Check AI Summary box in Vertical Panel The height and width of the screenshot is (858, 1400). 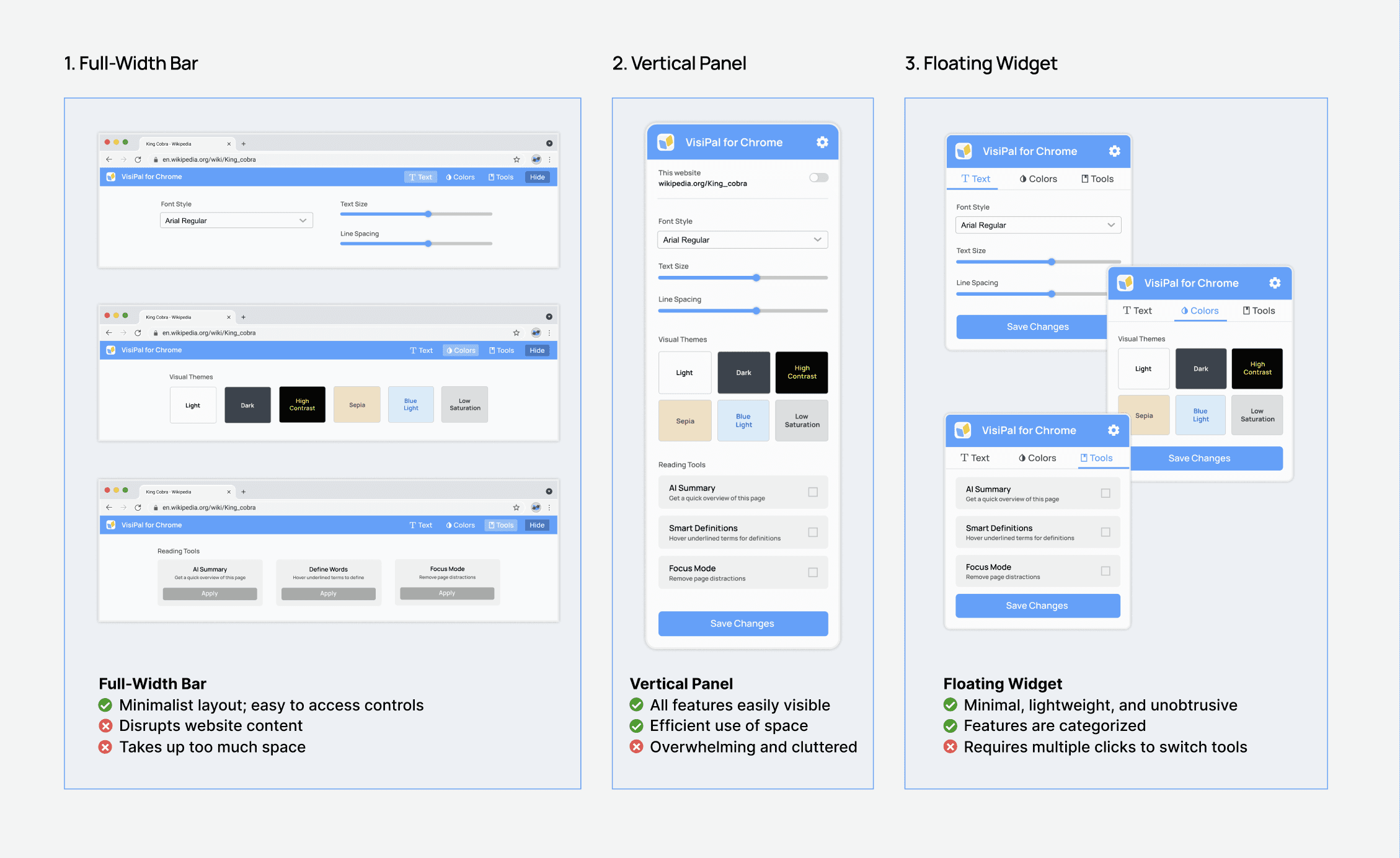point(813,492)
